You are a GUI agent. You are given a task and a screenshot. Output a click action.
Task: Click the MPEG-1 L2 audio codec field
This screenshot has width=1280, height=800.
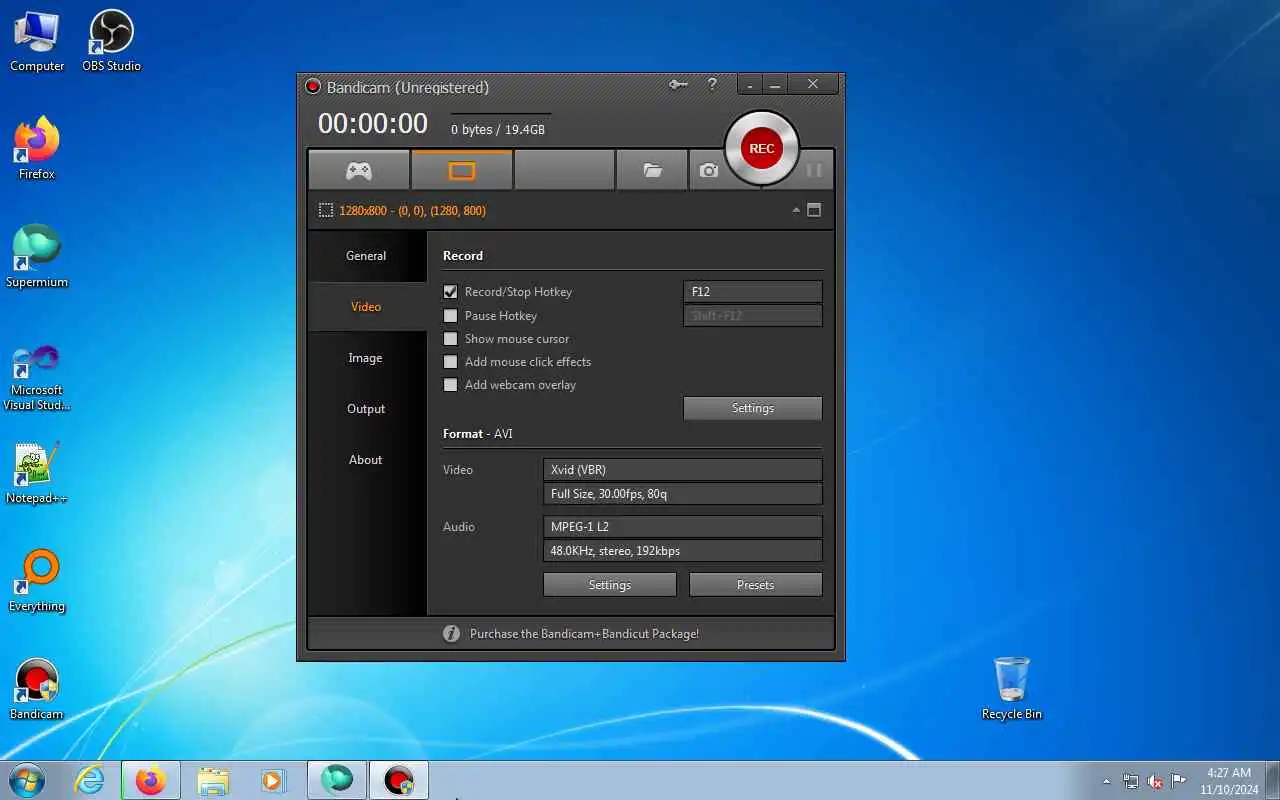point(683,527)
